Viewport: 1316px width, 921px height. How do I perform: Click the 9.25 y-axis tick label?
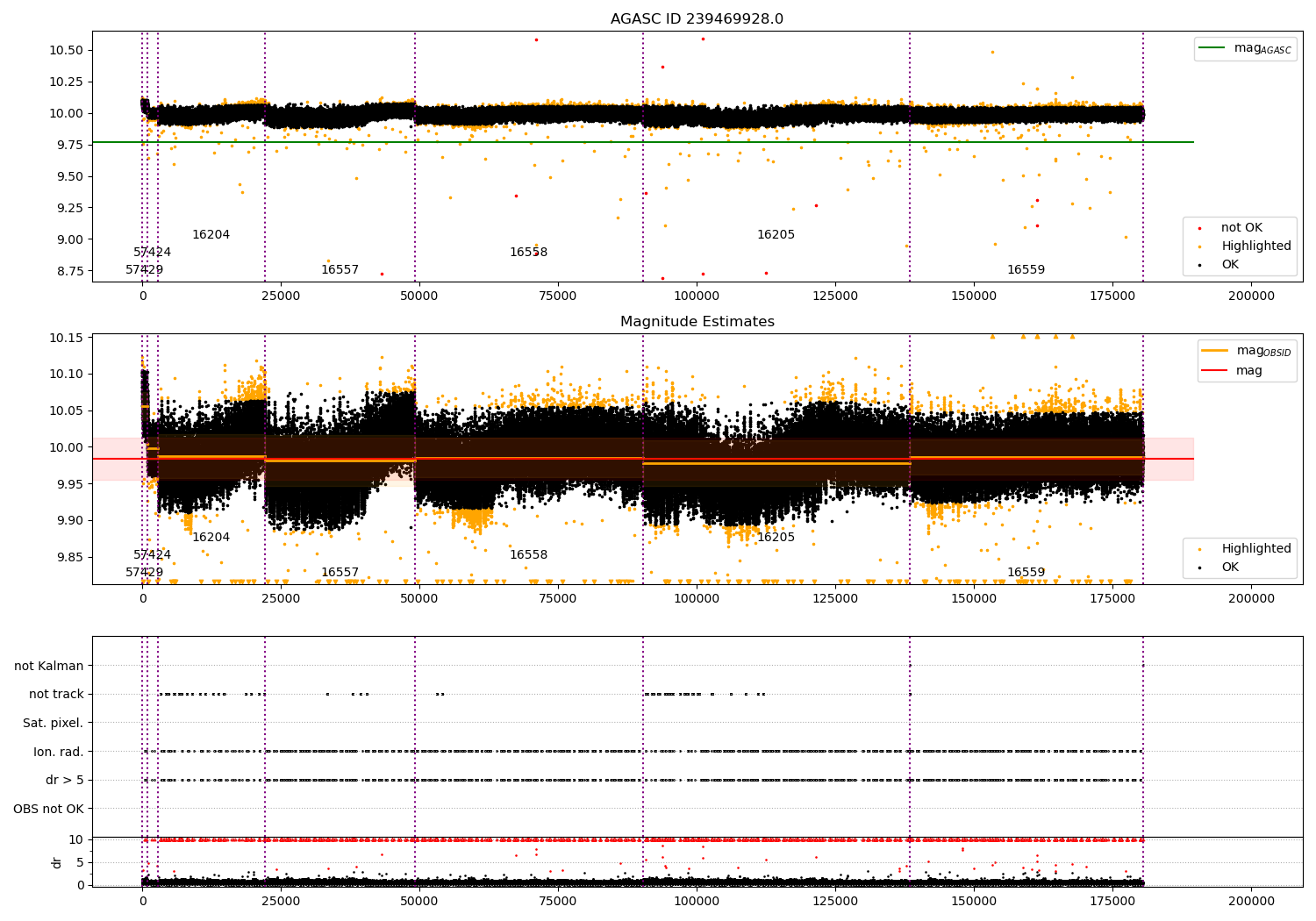pos(69,208)
